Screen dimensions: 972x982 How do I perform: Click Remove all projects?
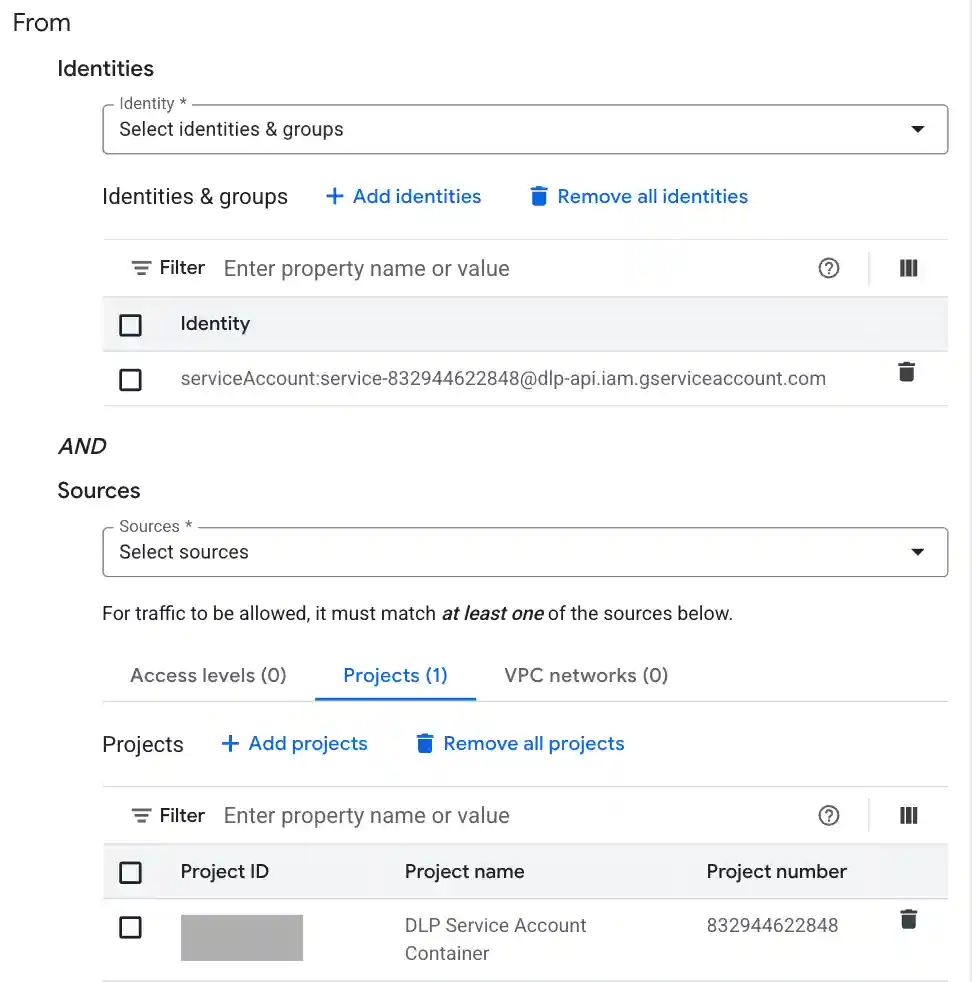point(519,743)
